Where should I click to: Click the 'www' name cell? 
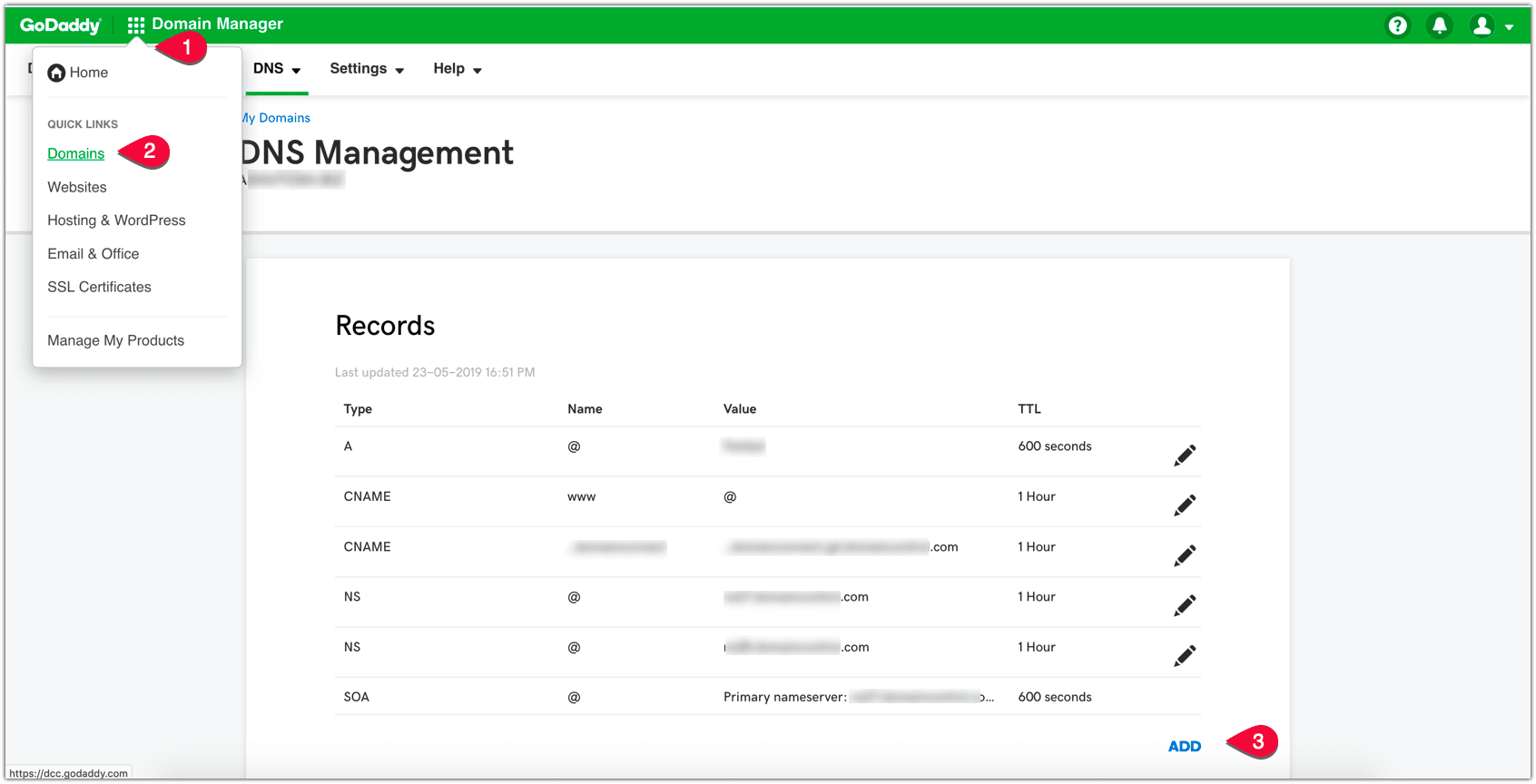coord(582,497)
